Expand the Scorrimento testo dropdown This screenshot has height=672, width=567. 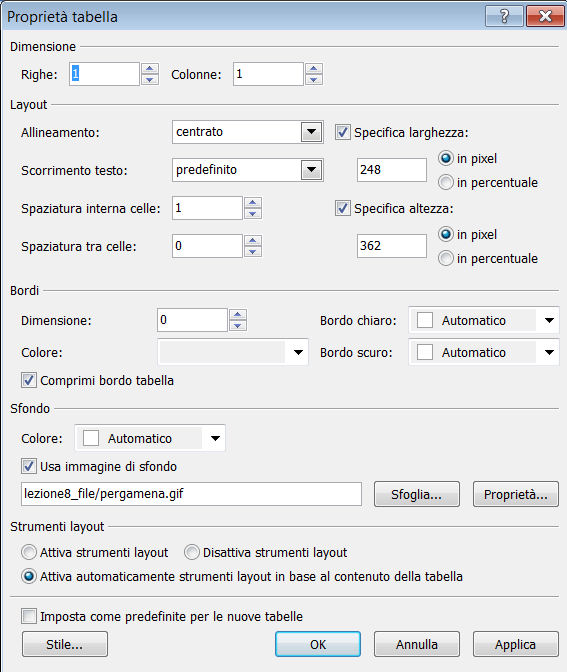point(312,170)
